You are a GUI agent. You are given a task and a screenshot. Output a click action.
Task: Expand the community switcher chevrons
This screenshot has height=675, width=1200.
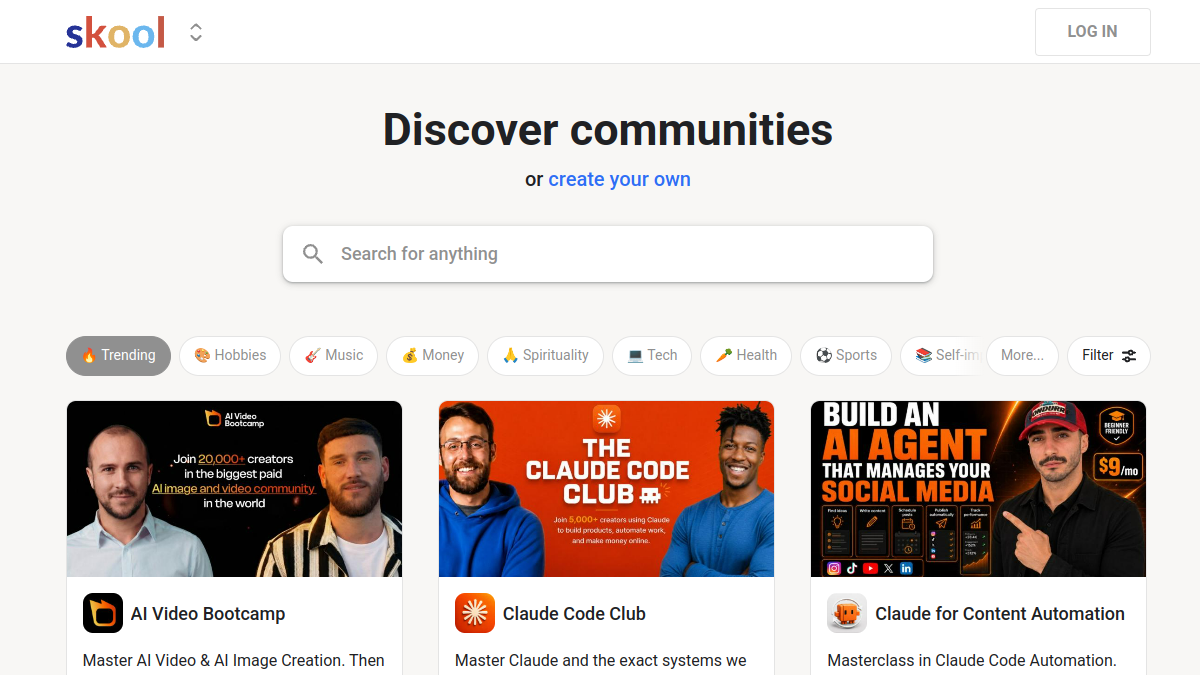pyautogui.click(x=196, y=32)
